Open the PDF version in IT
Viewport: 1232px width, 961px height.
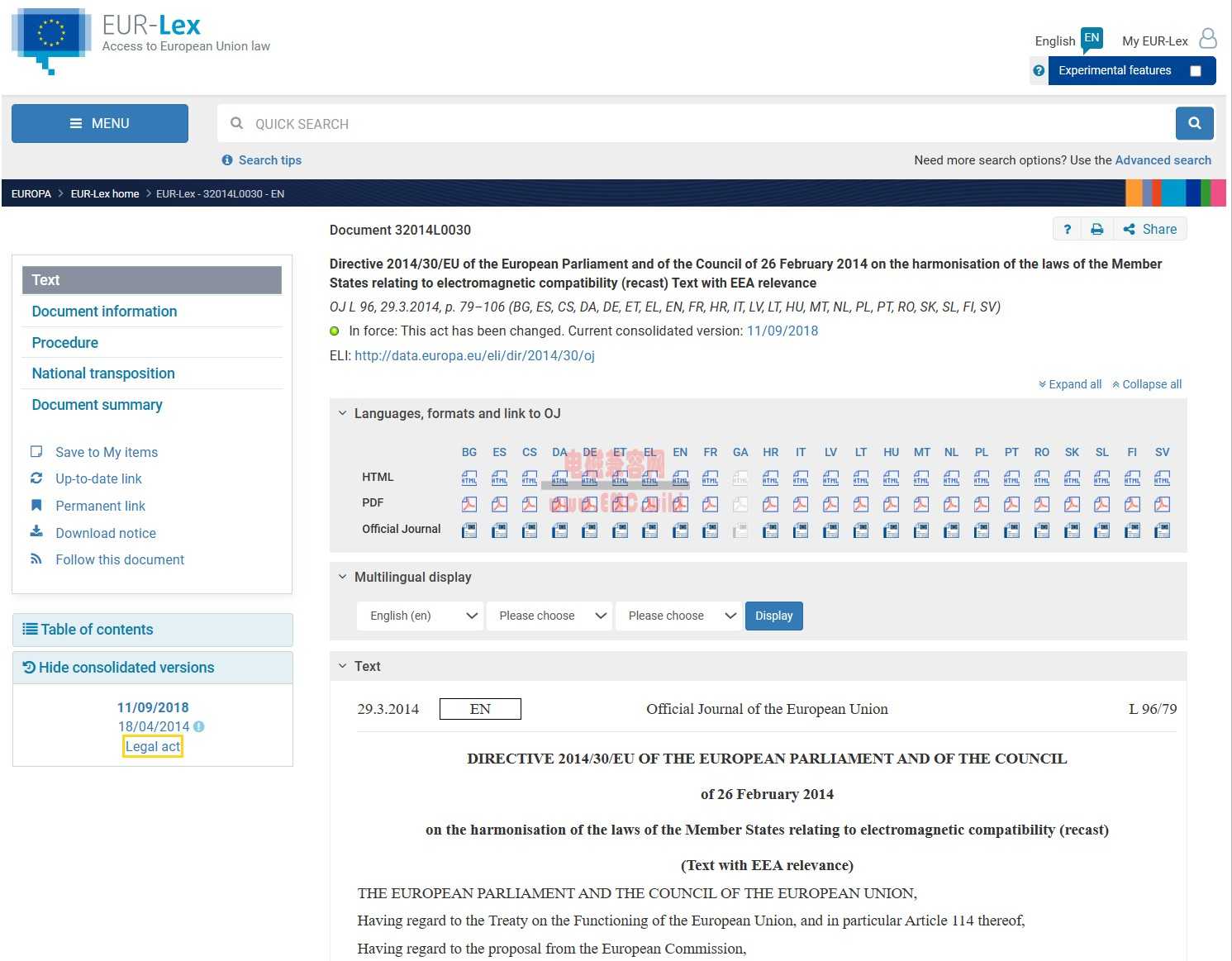tap(801, 504)
